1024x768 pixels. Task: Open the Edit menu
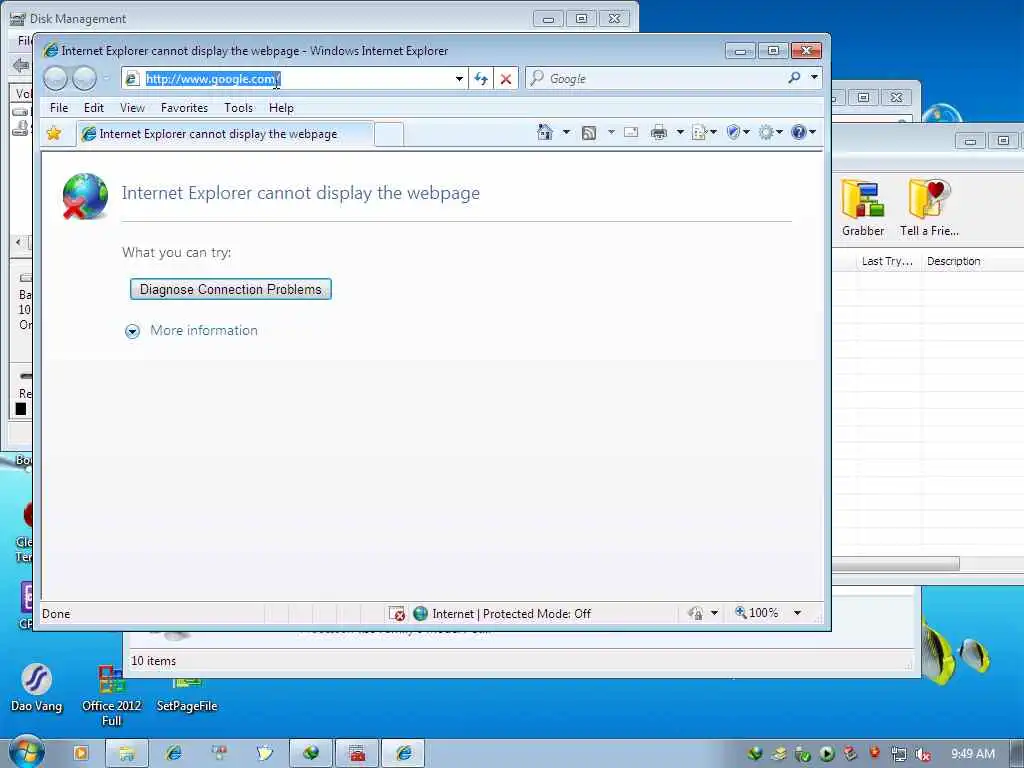pyautogui.click(x=93, y=108)
